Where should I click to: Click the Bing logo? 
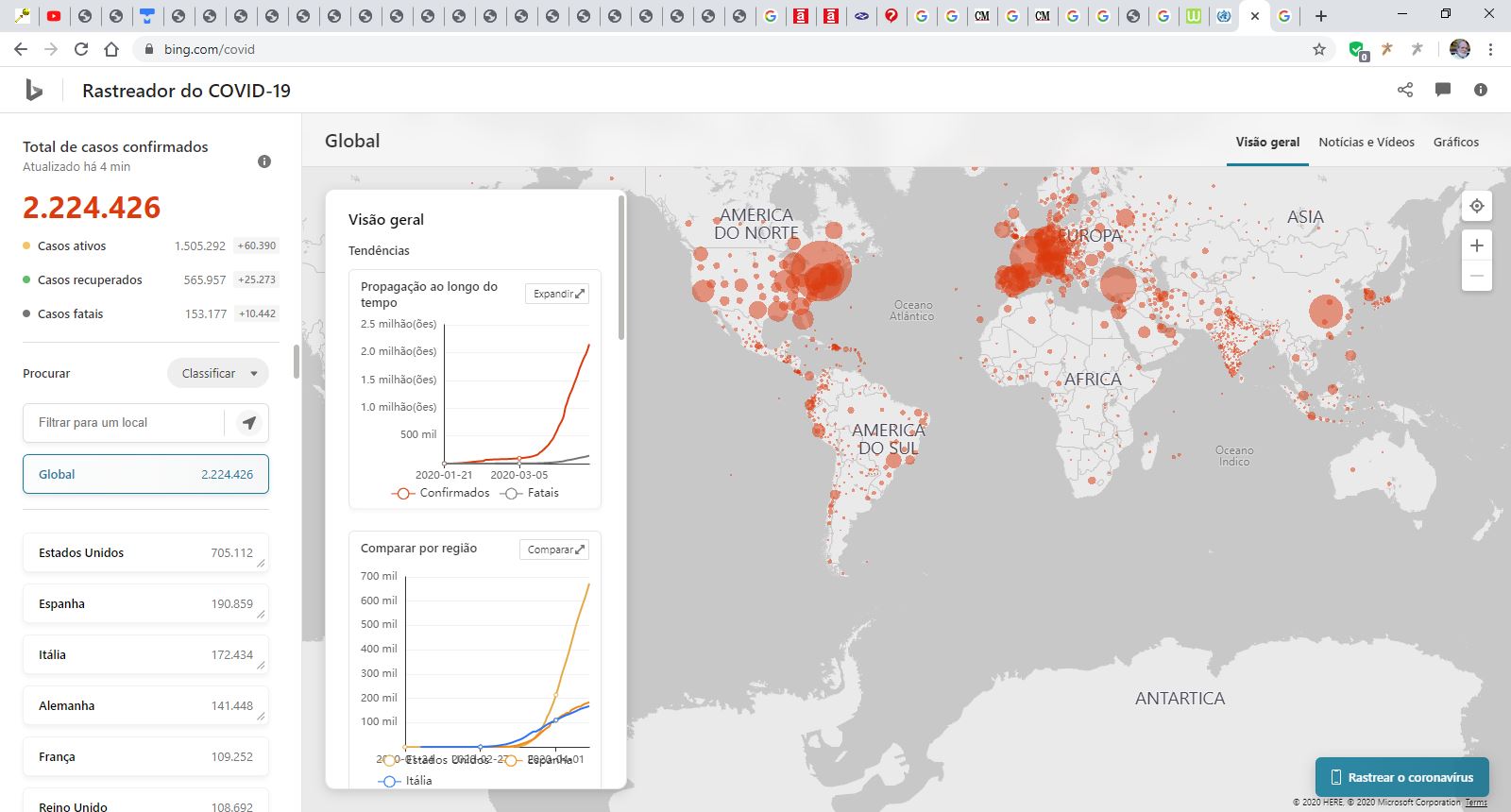tap(34, 91)
